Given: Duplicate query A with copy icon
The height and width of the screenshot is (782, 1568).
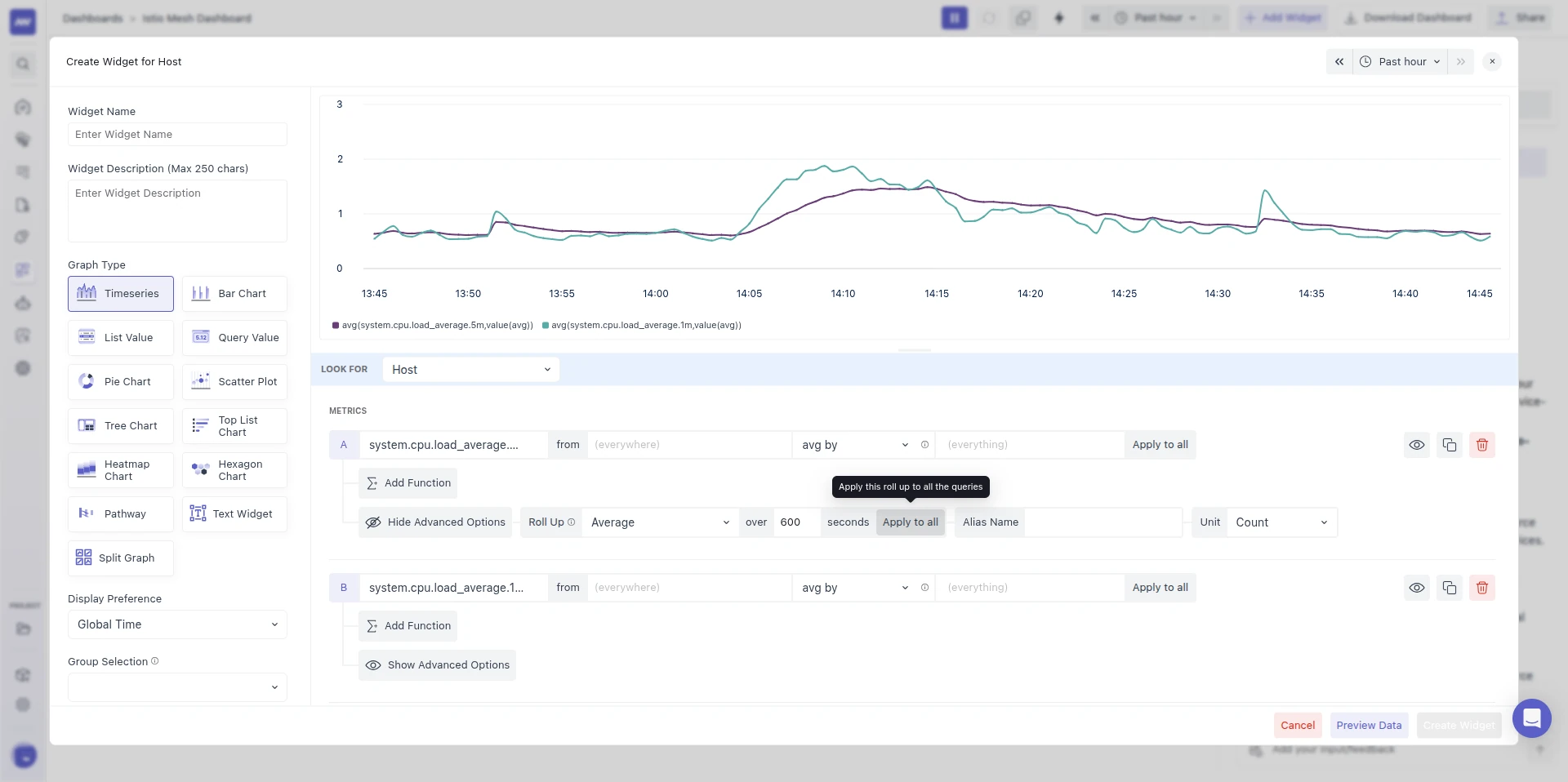Looking at the screenshot, I should (1450, 445).
